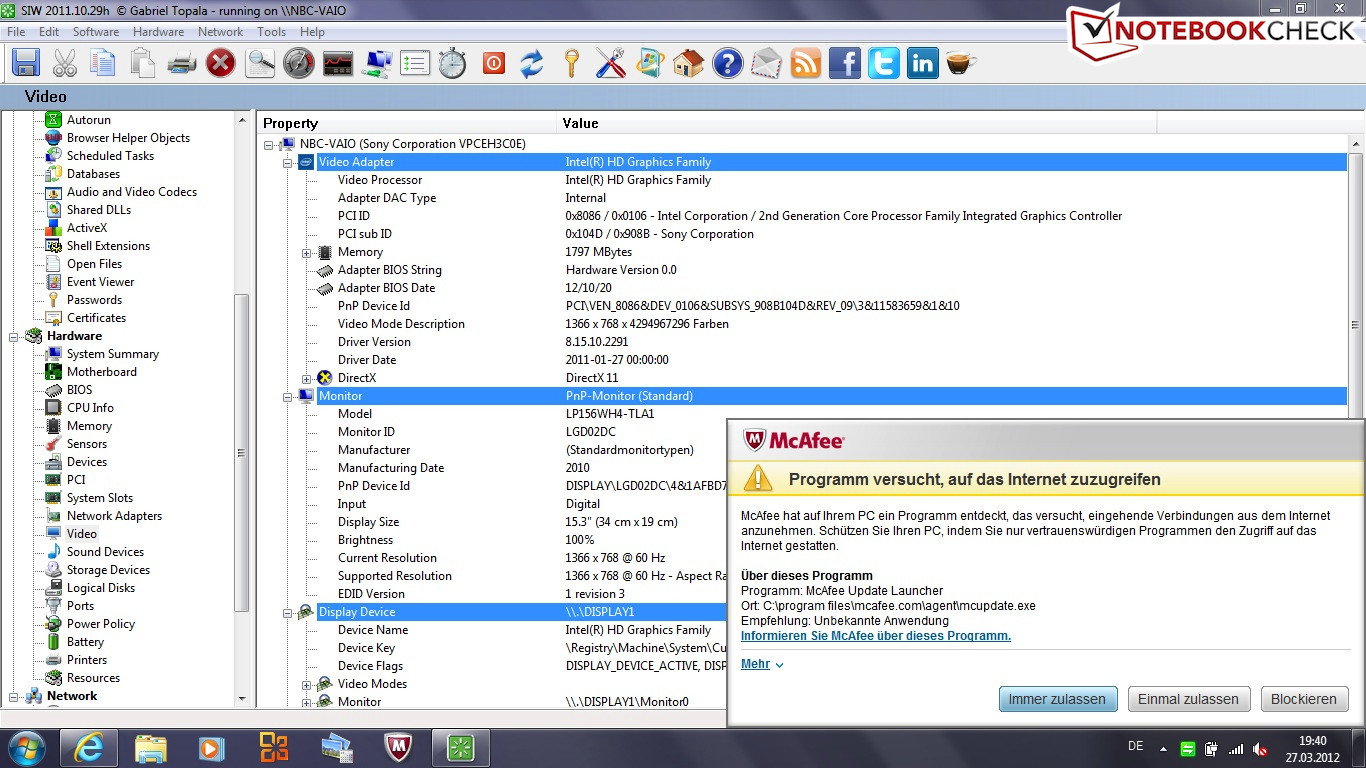Click the Property column header

[407, 123]
